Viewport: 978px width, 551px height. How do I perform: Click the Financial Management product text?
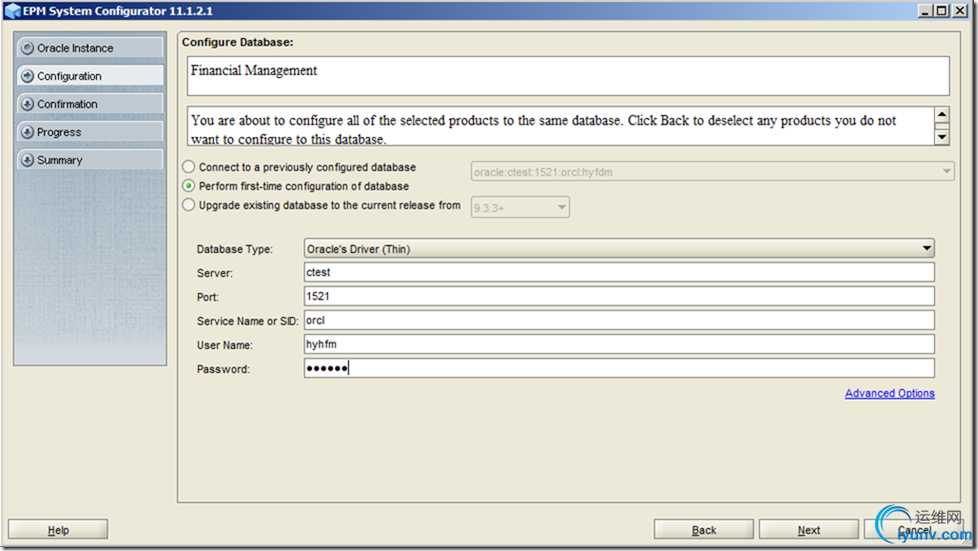click(x=254, y=71)
